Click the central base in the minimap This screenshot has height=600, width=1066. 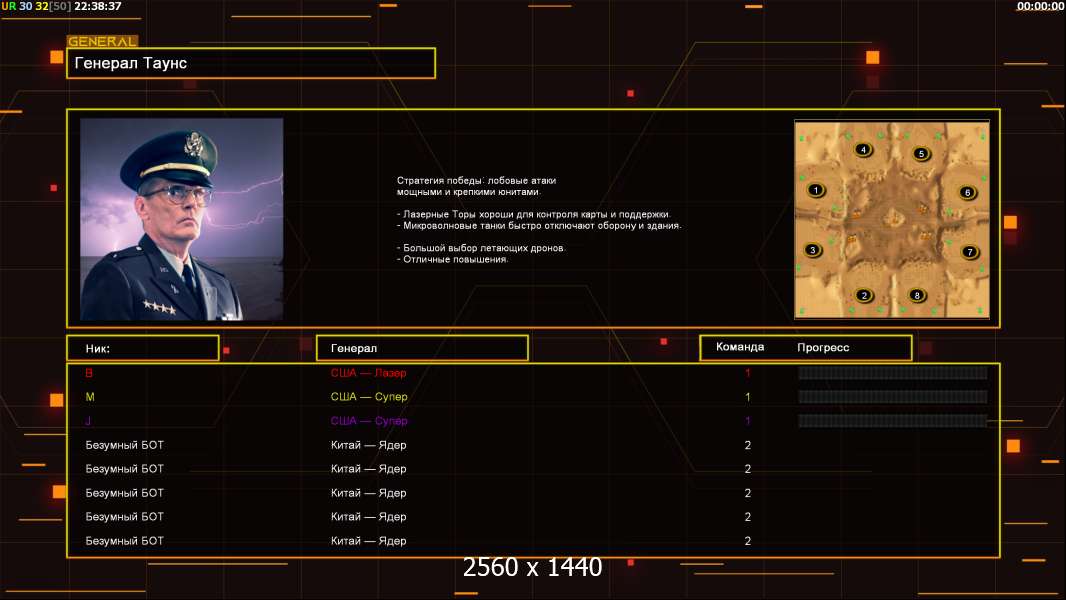pos(892,219)
